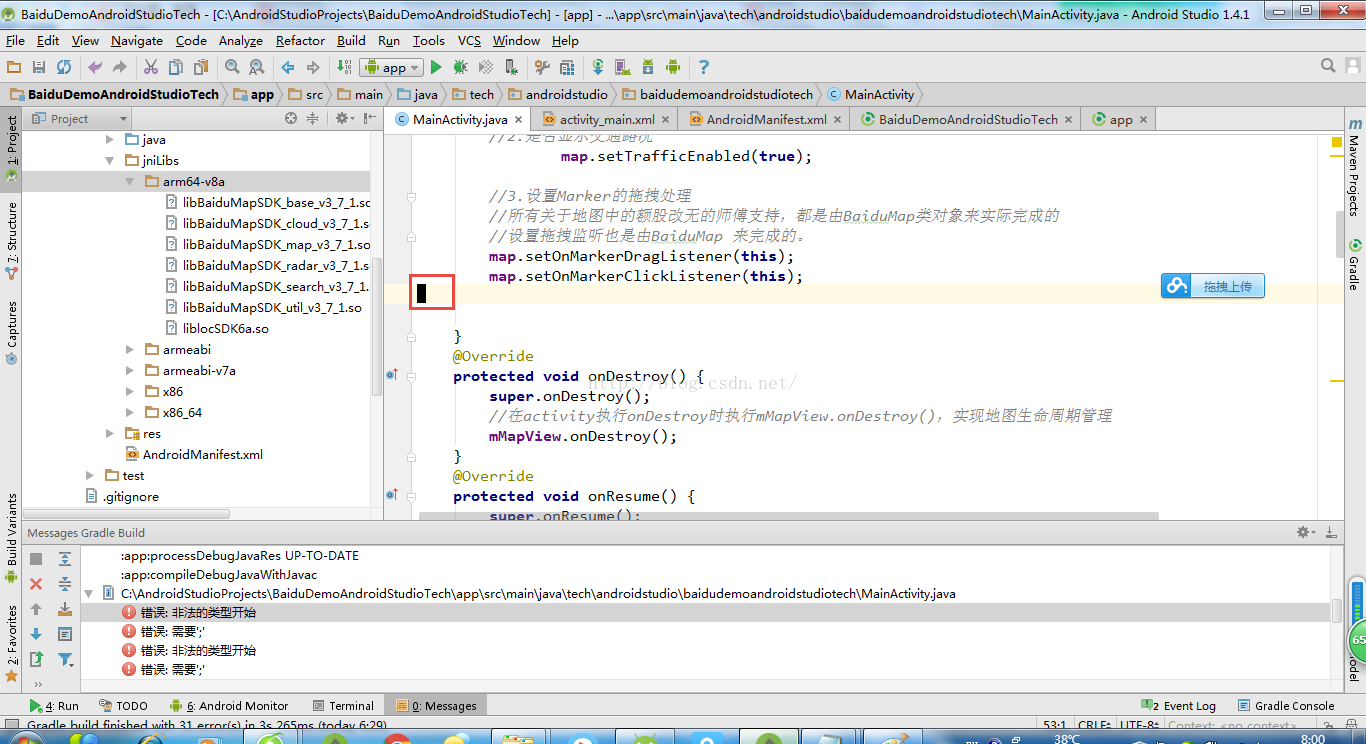This screenshot has height=744, width=1366.
Task: Open the SDK Manager icon
Action: 648,67
